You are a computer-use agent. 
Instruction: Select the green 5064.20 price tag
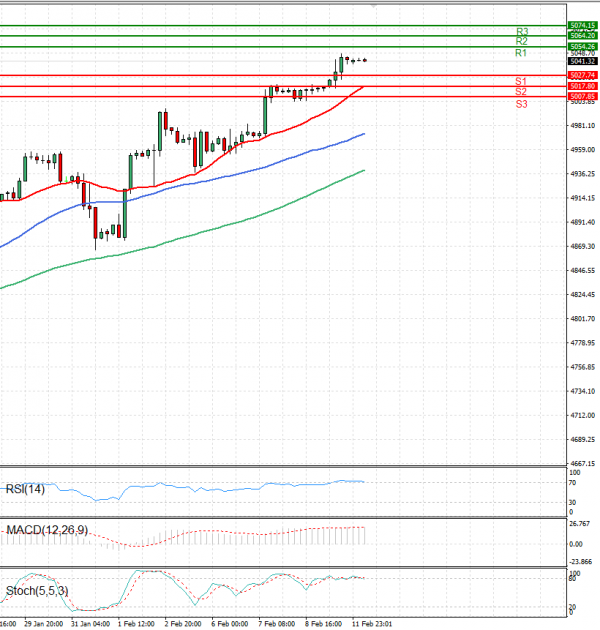coord(583,36)
